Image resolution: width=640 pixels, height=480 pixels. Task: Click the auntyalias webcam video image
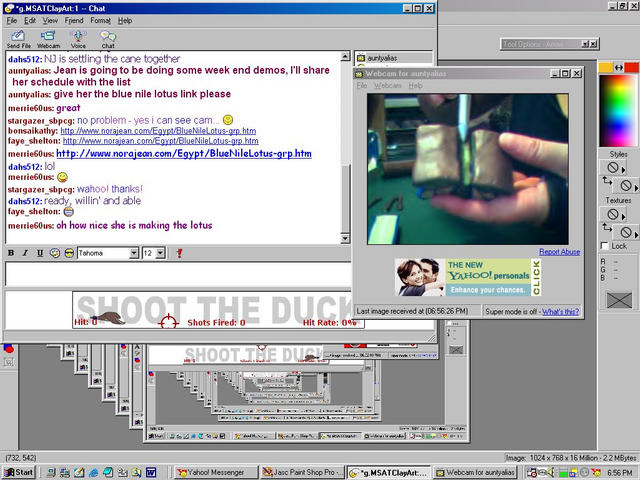468,169
